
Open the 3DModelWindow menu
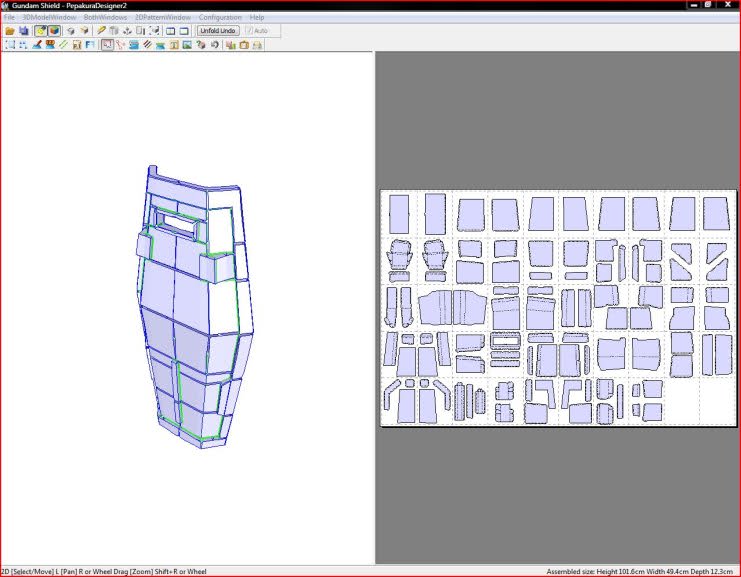coord(49,17)
